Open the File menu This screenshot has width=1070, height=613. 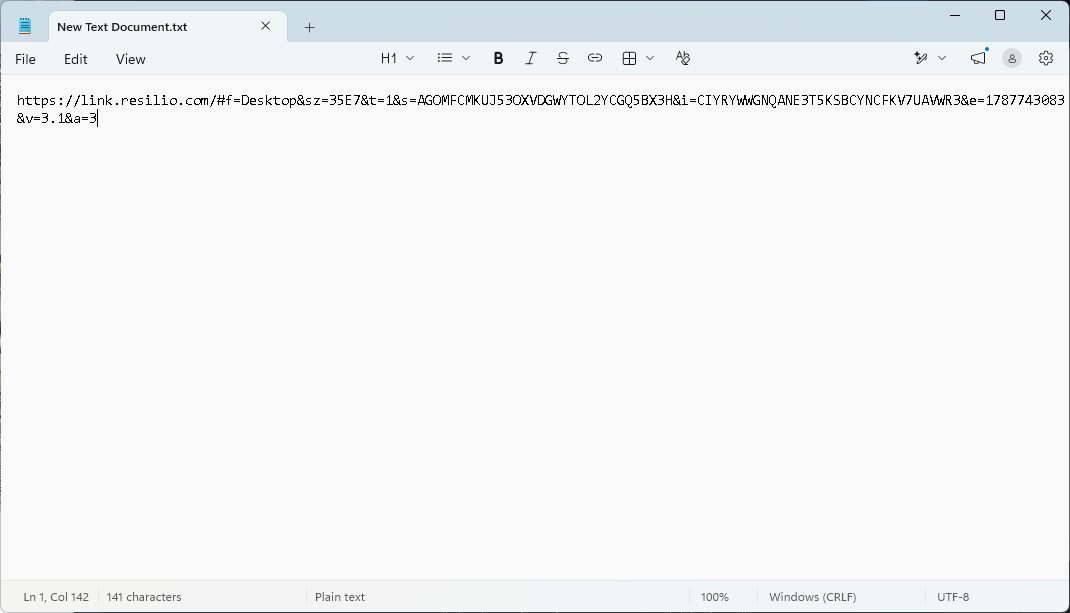[25, 59]
